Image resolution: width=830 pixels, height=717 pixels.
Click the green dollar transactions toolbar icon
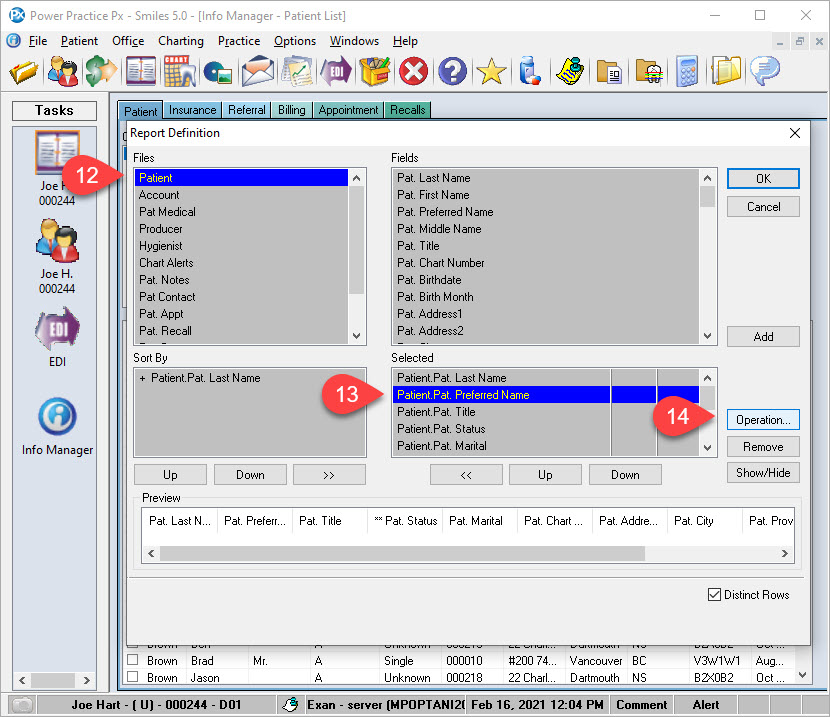101,71
